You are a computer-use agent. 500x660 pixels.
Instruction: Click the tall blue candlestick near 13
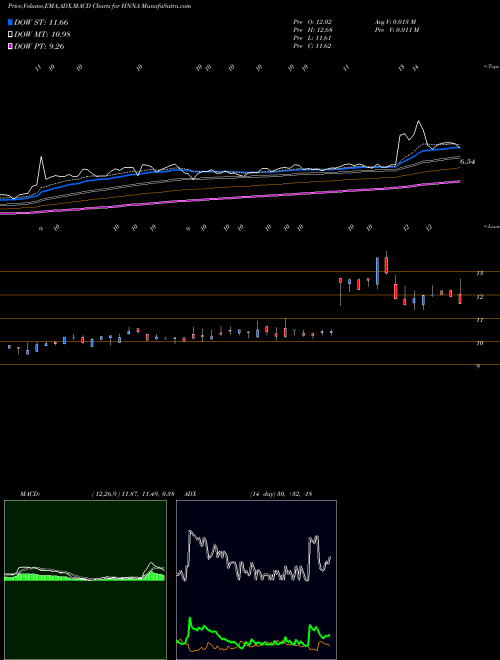pos(378,271)
